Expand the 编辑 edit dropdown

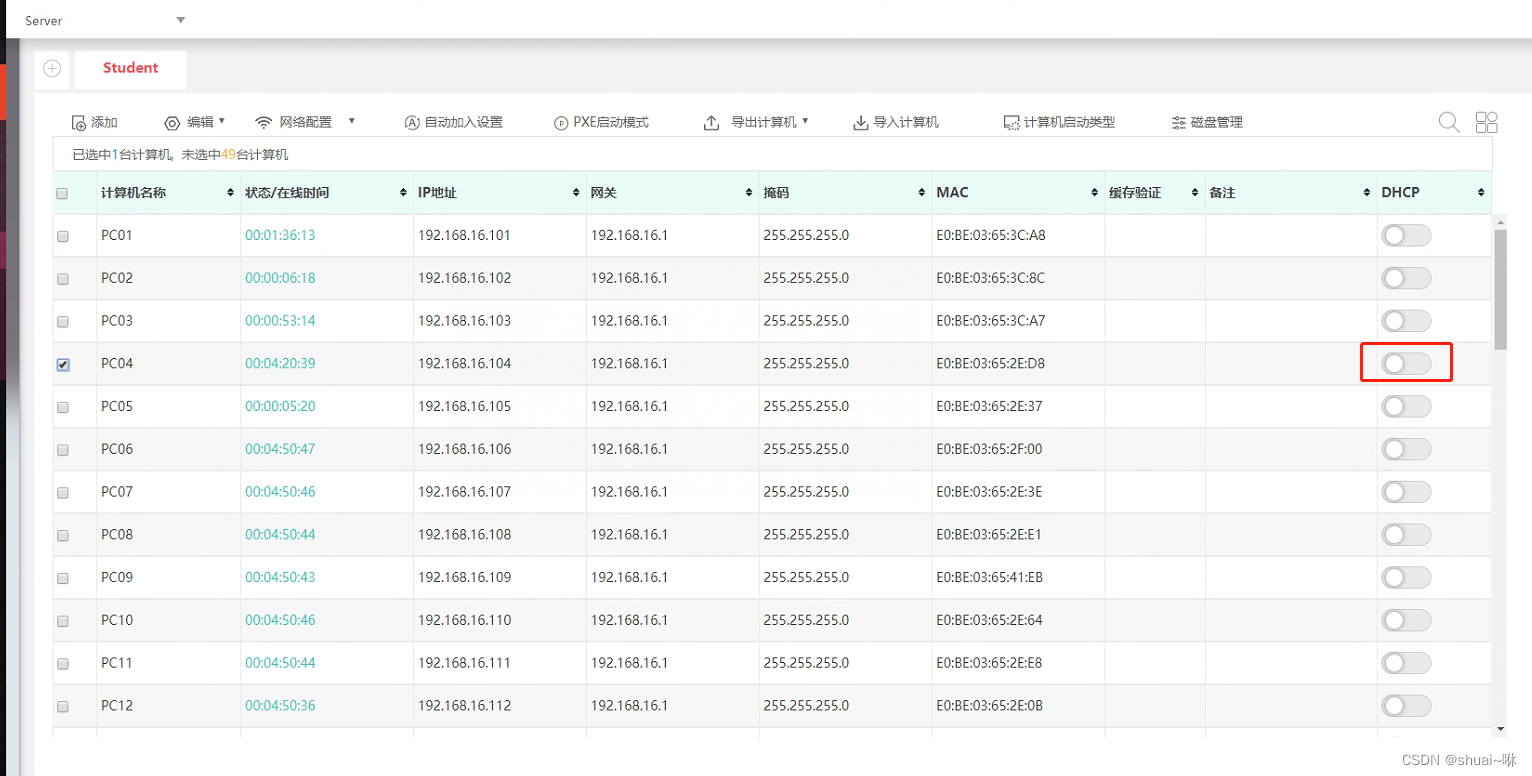pyautogui.click(x=195, y=122)
